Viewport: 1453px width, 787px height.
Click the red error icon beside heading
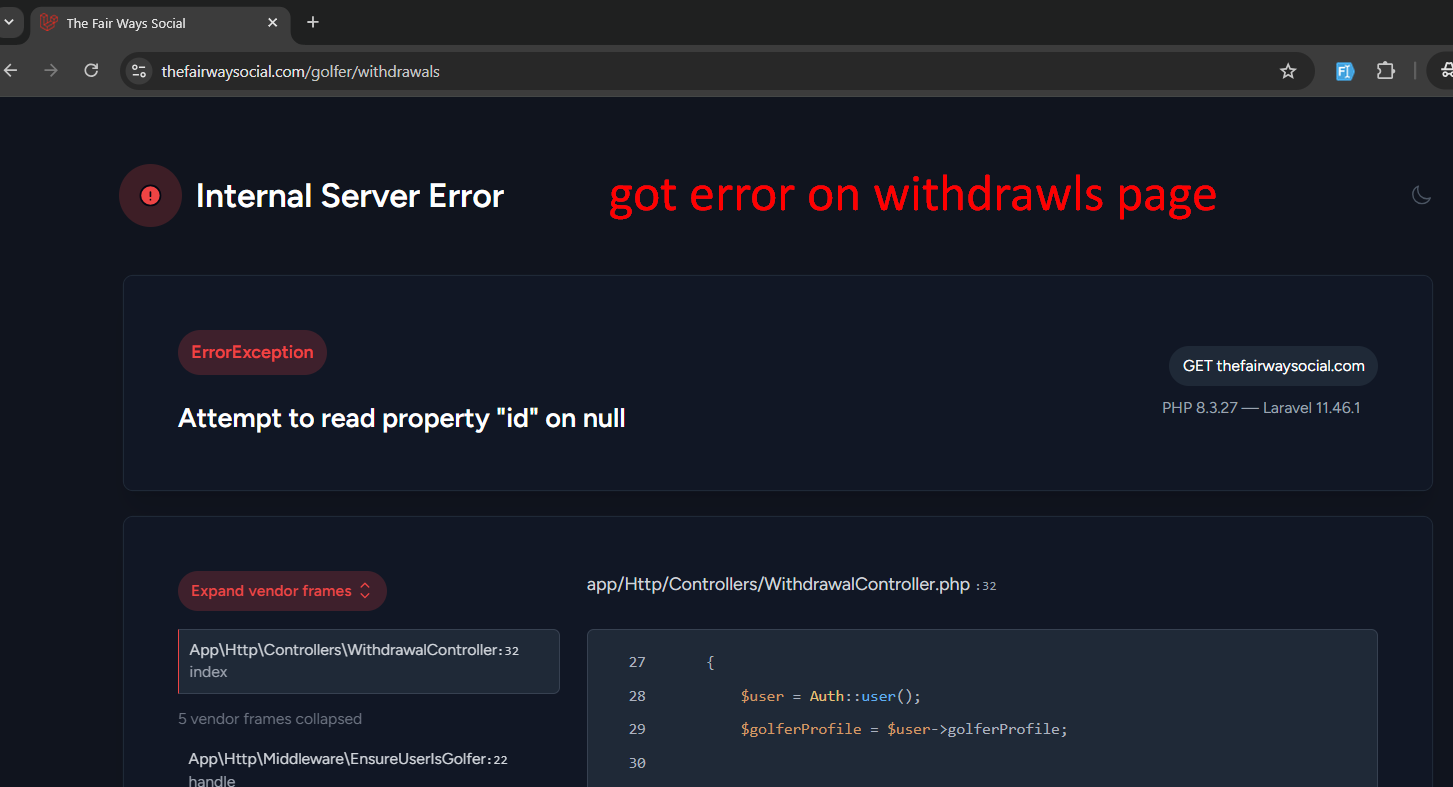[150, 195]
